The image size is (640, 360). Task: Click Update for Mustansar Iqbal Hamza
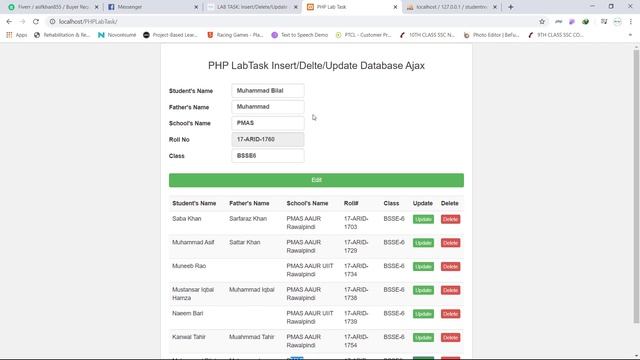point(423,291)
